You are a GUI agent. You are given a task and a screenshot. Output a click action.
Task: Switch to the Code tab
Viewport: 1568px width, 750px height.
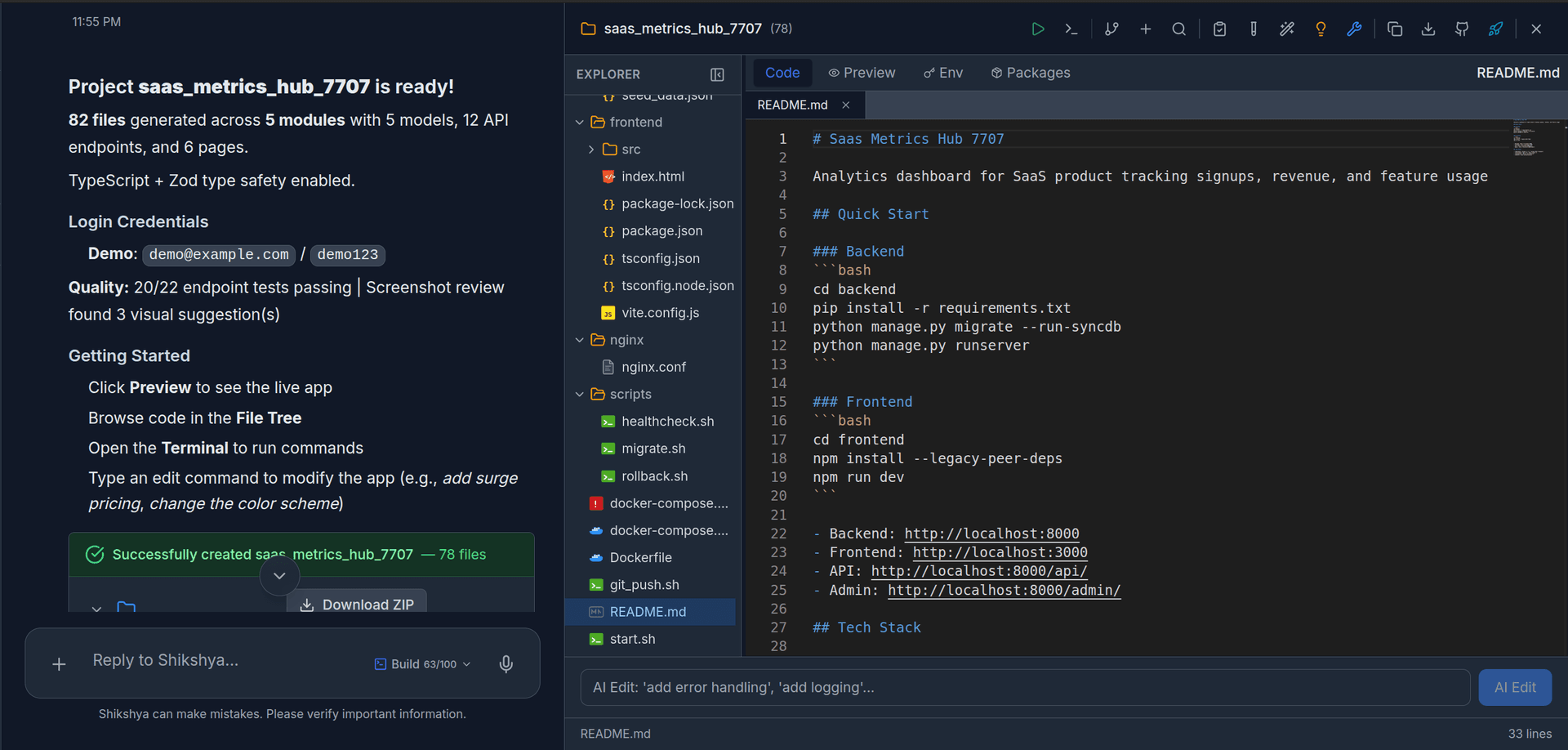[x=782, y=73]
